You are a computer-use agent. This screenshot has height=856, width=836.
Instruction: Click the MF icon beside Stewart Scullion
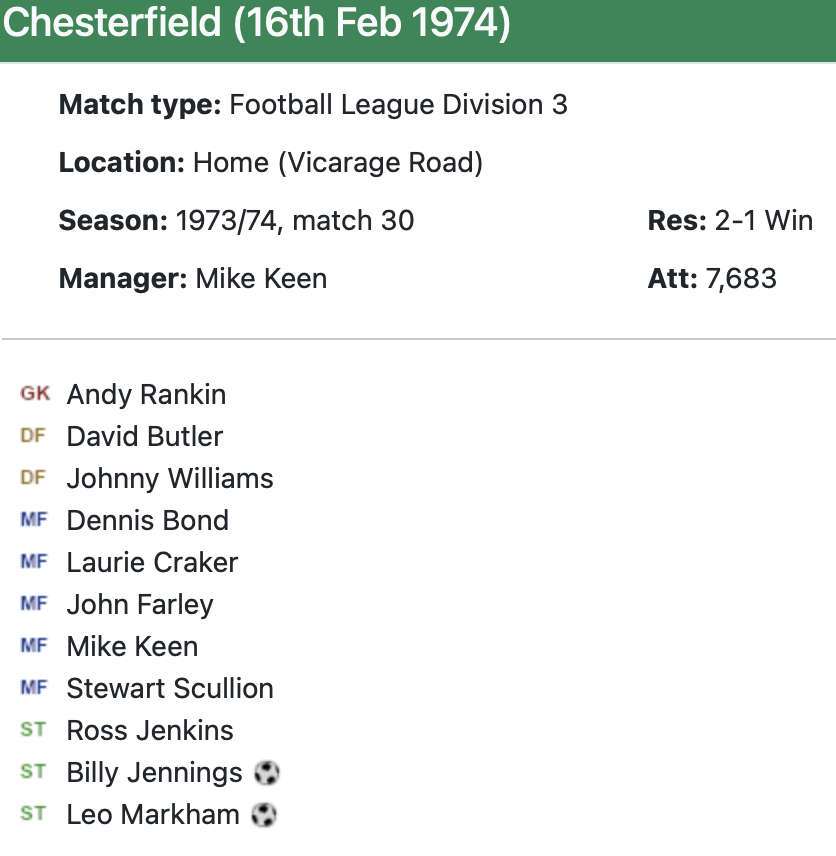click(34, 688)
